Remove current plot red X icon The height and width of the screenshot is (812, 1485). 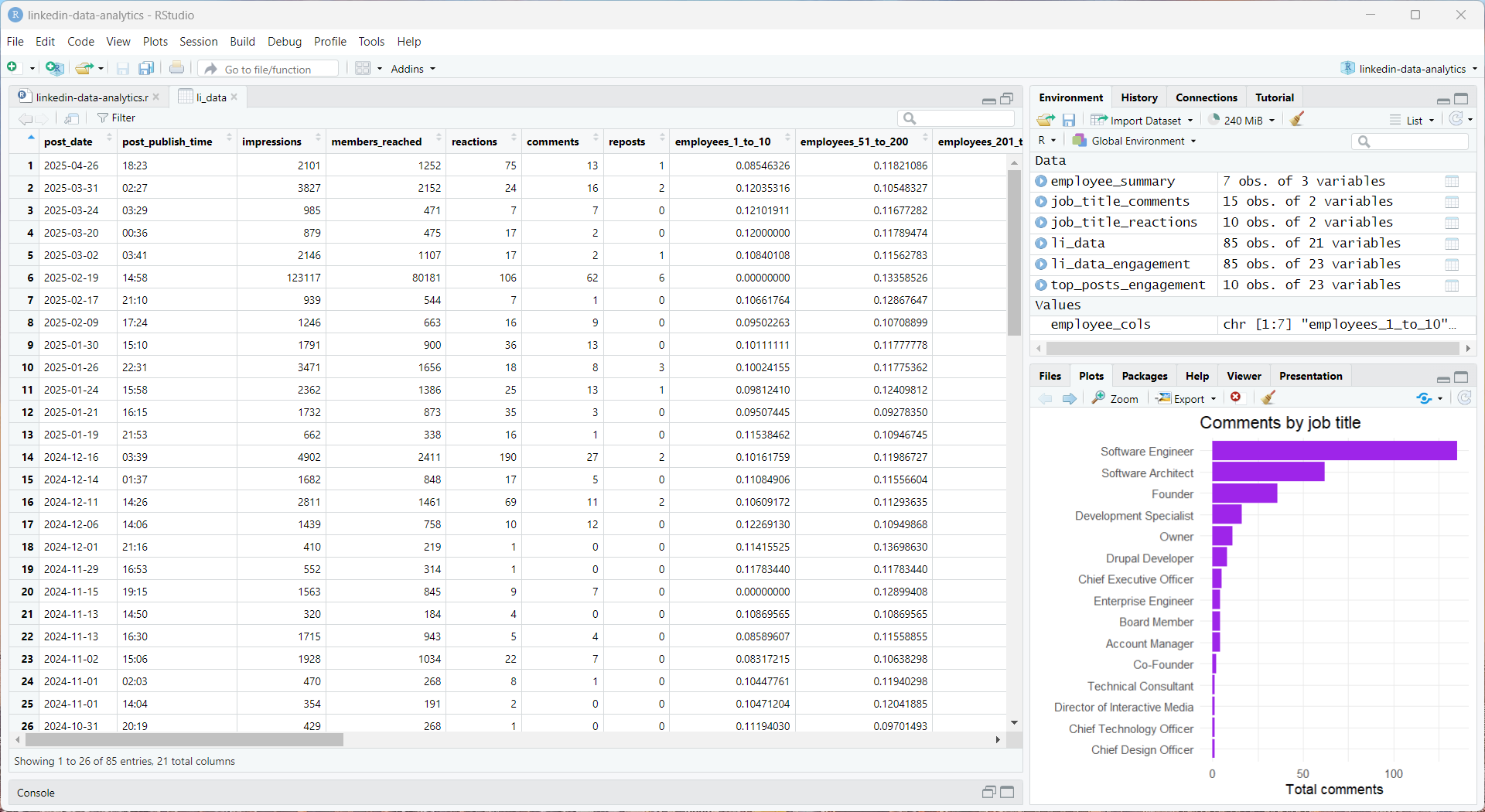[1236, 397]
